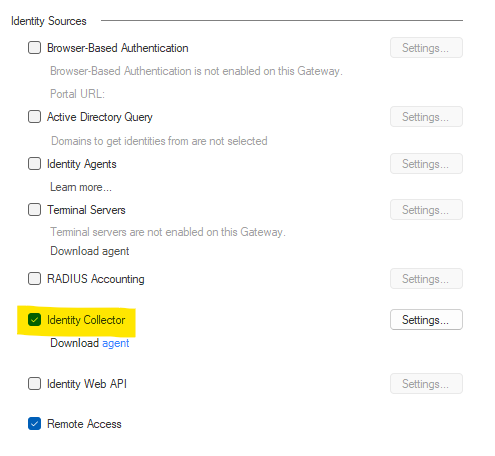
Task: Click Settings beside Active Directory Query
Action: point(426,117)
